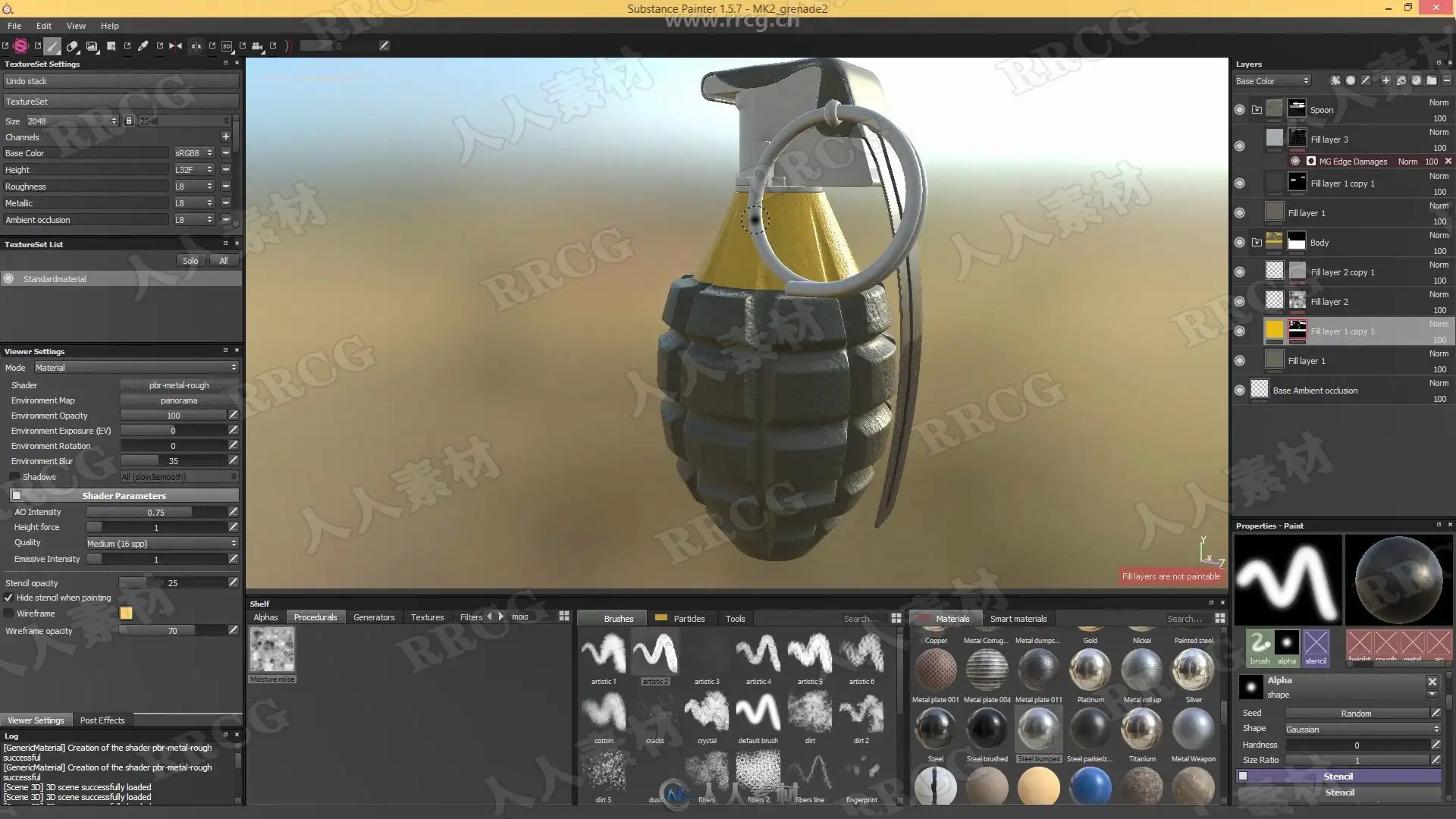Toggle Hide stencil when painting checkbox
This screenshot has height=819, width=1456.
point(8,598)
